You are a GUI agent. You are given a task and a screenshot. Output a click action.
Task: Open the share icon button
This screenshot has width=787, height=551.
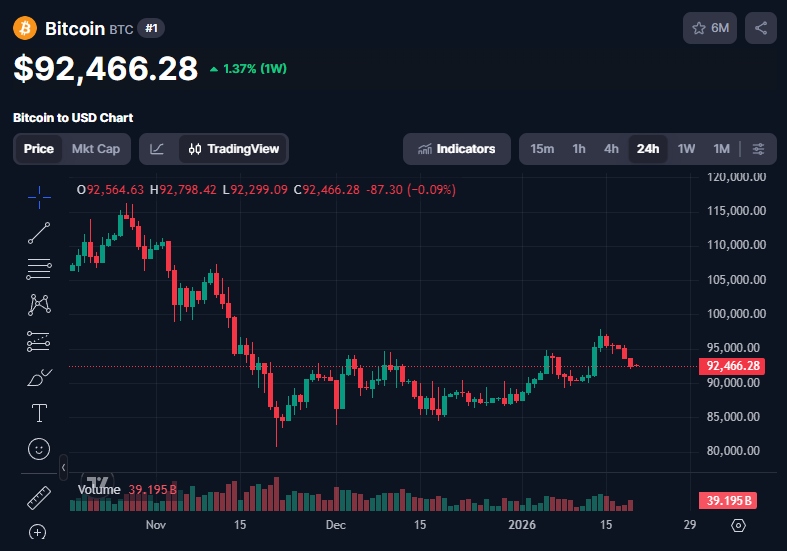(760, 28)
